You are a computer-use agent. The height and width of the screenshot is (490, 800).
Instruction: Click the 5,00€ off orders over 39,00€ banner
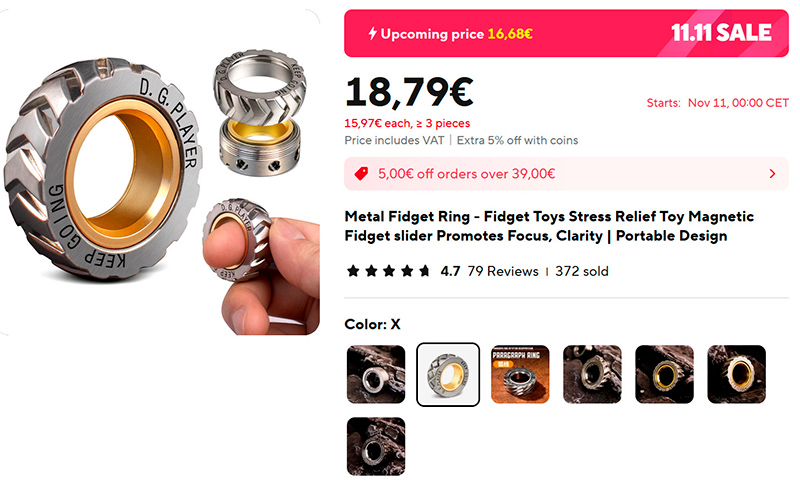coord(566,174)
